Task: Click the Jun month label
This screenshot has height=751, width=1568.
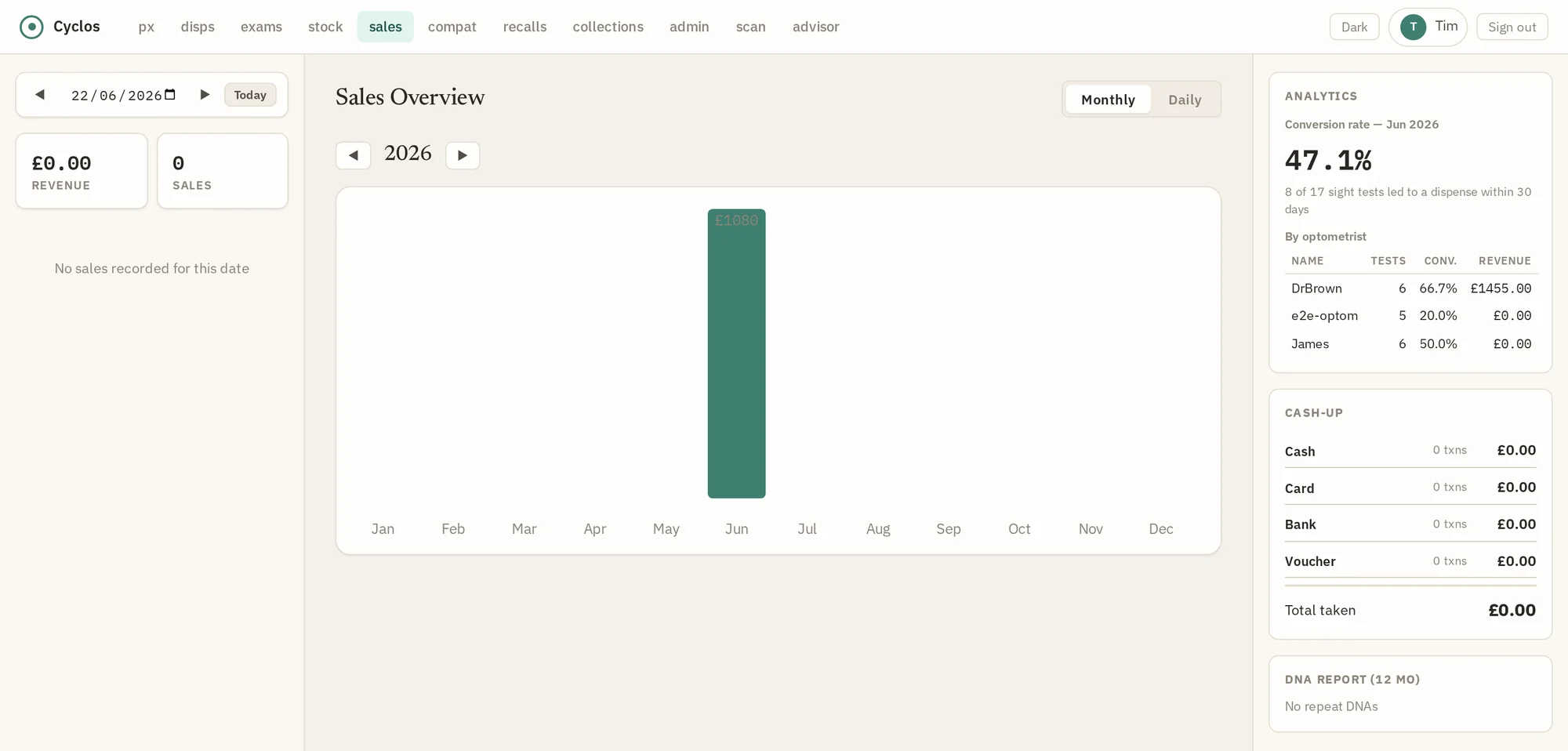Action: click(x=736, y=529)
